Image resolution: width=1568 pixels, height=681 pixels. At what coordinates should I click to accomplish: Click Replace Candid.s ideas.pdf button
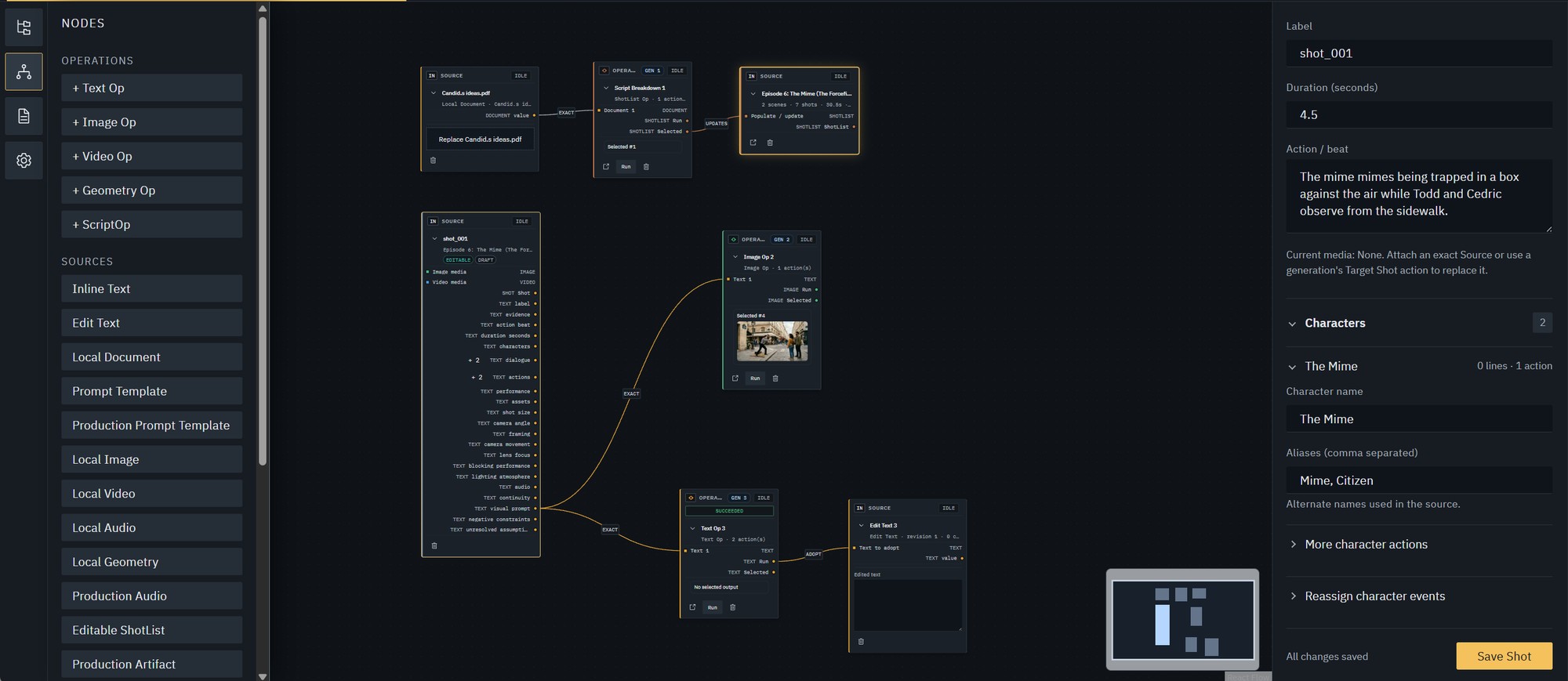click(x=480, y=139)
